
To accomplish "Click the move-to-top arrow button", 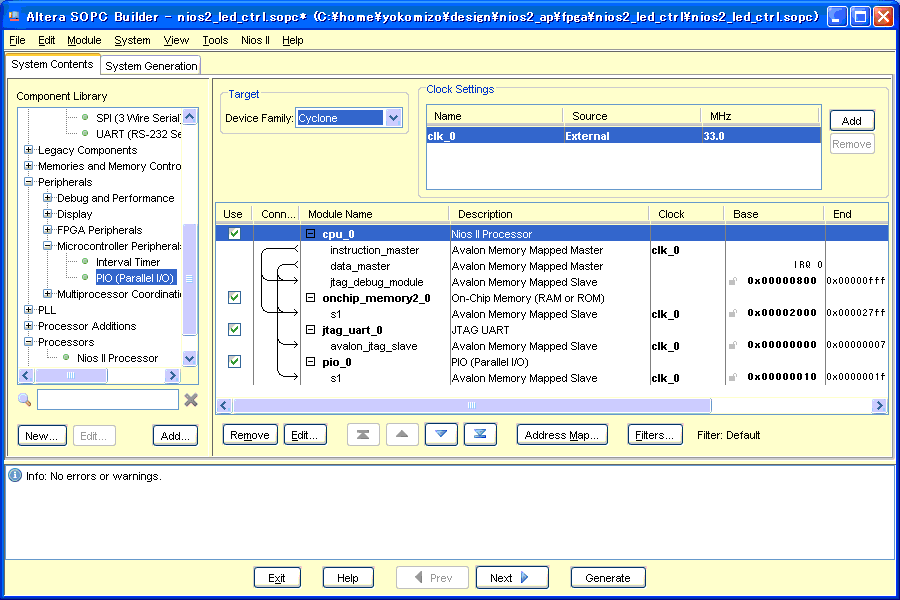I will 363,435.
